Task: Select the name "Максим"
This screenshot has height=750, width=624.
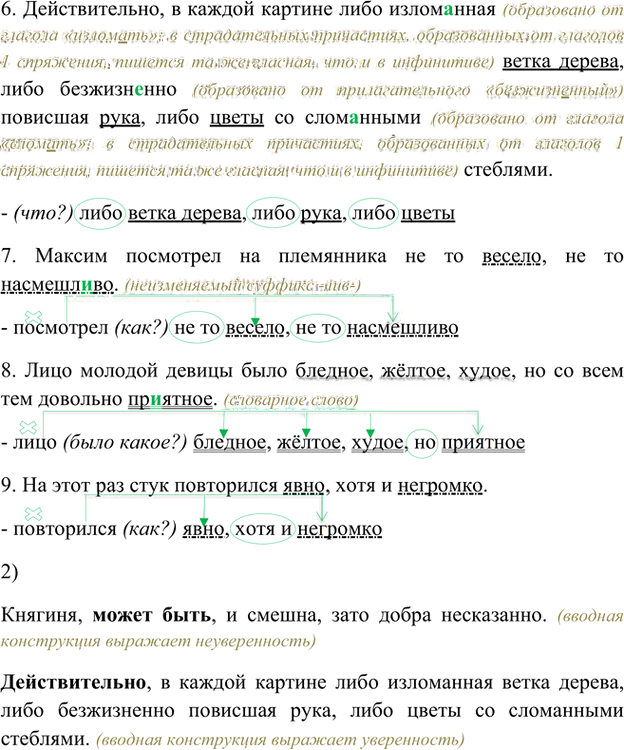Action: [72, 256]
